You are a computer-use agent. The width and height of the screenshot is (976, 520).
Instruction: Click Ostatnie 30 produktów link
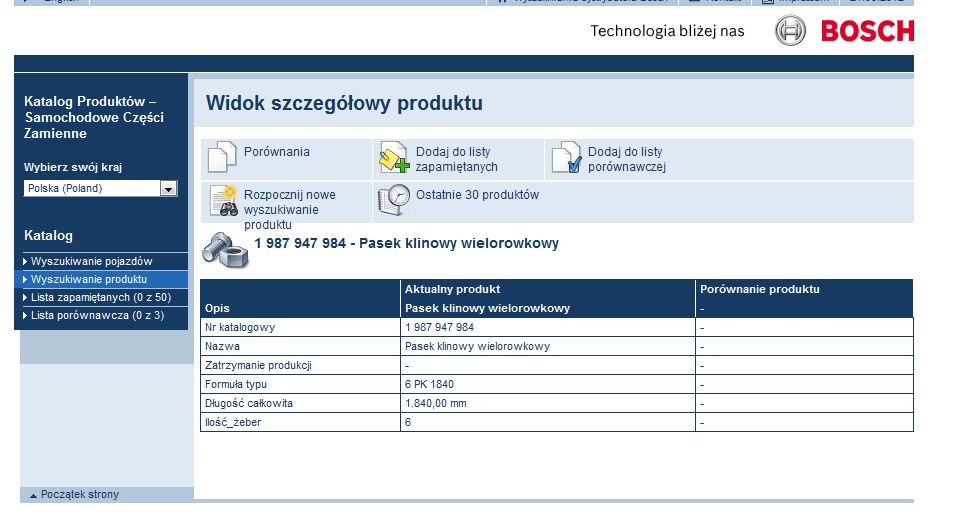477,195
